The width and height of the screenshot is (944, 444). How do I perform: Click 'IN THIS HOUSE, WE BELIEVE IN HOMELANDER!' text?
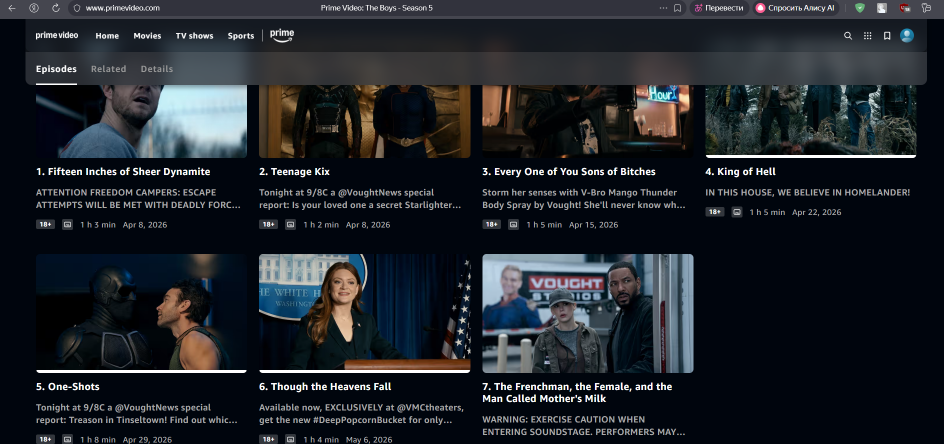[808, 193]
